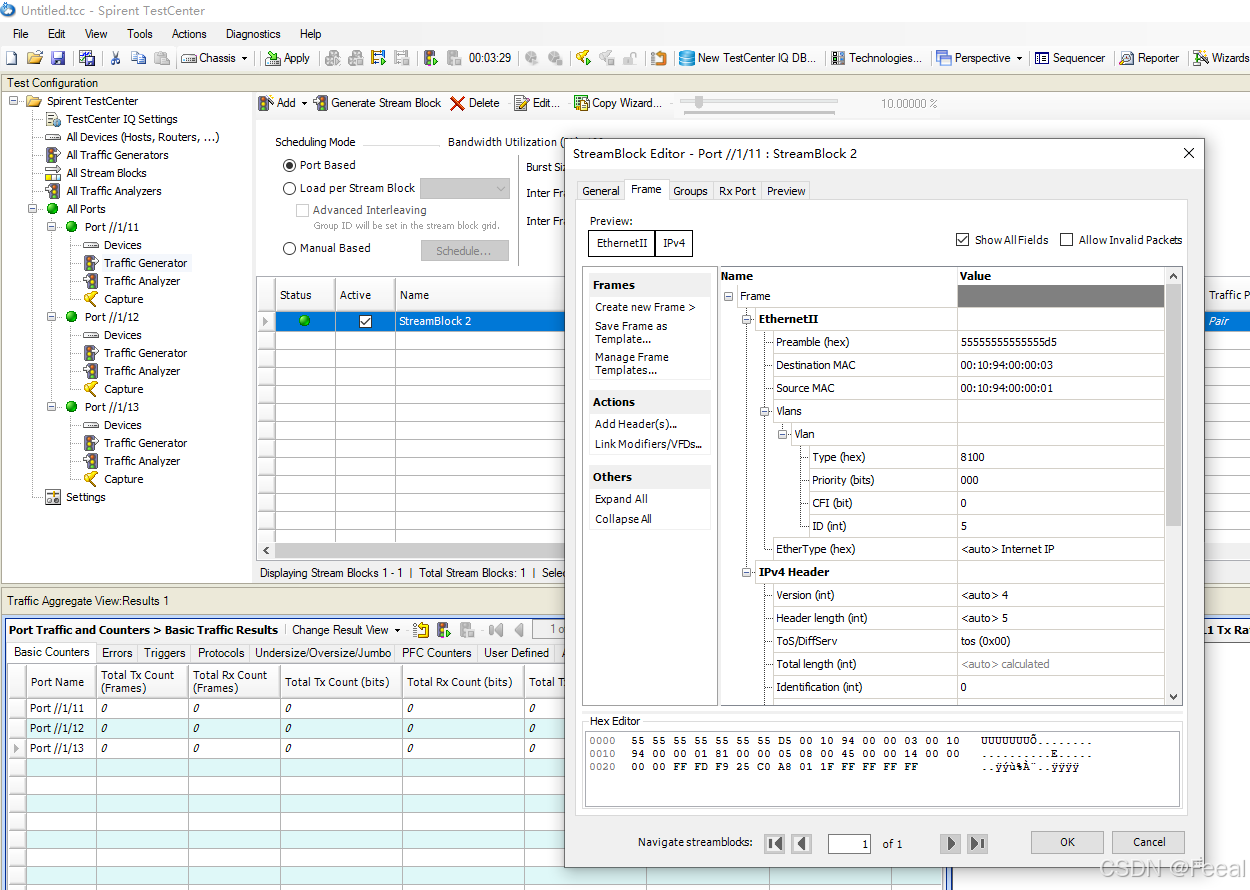Click Generate Stream Block icon button
1250x890 pixels.
point(377,103)
